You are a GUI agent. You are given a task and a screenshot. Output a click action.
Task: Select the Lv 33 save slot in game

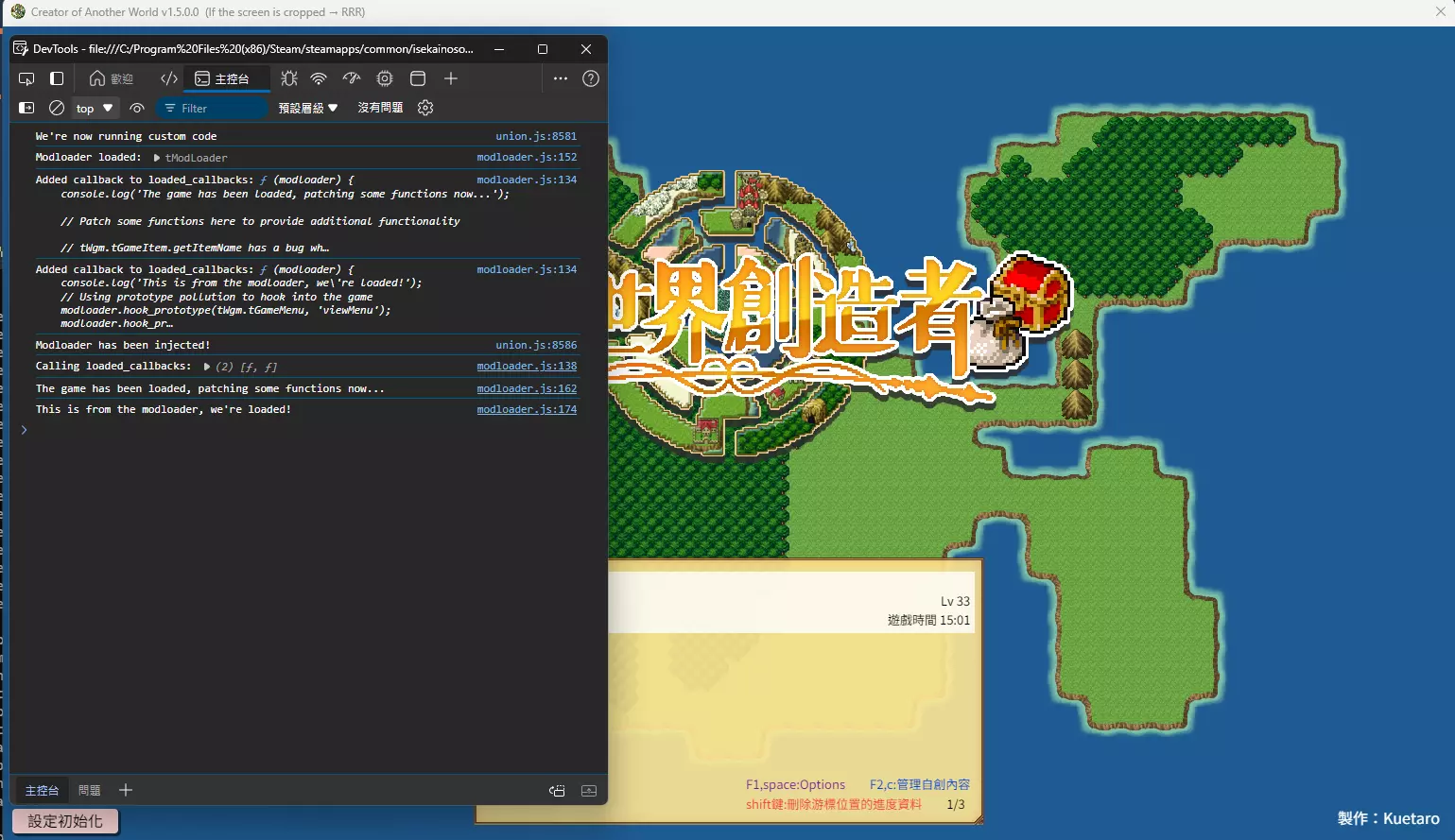(x=790, y=602)
